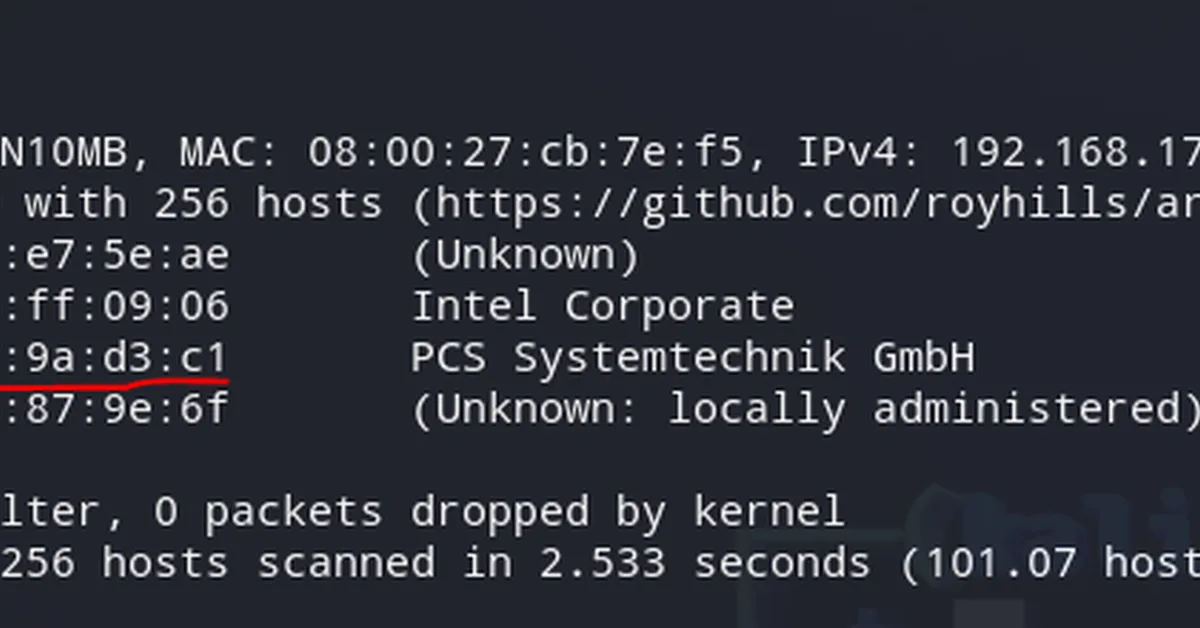Click "256 hosts" in the scan header line

[268, 204]
